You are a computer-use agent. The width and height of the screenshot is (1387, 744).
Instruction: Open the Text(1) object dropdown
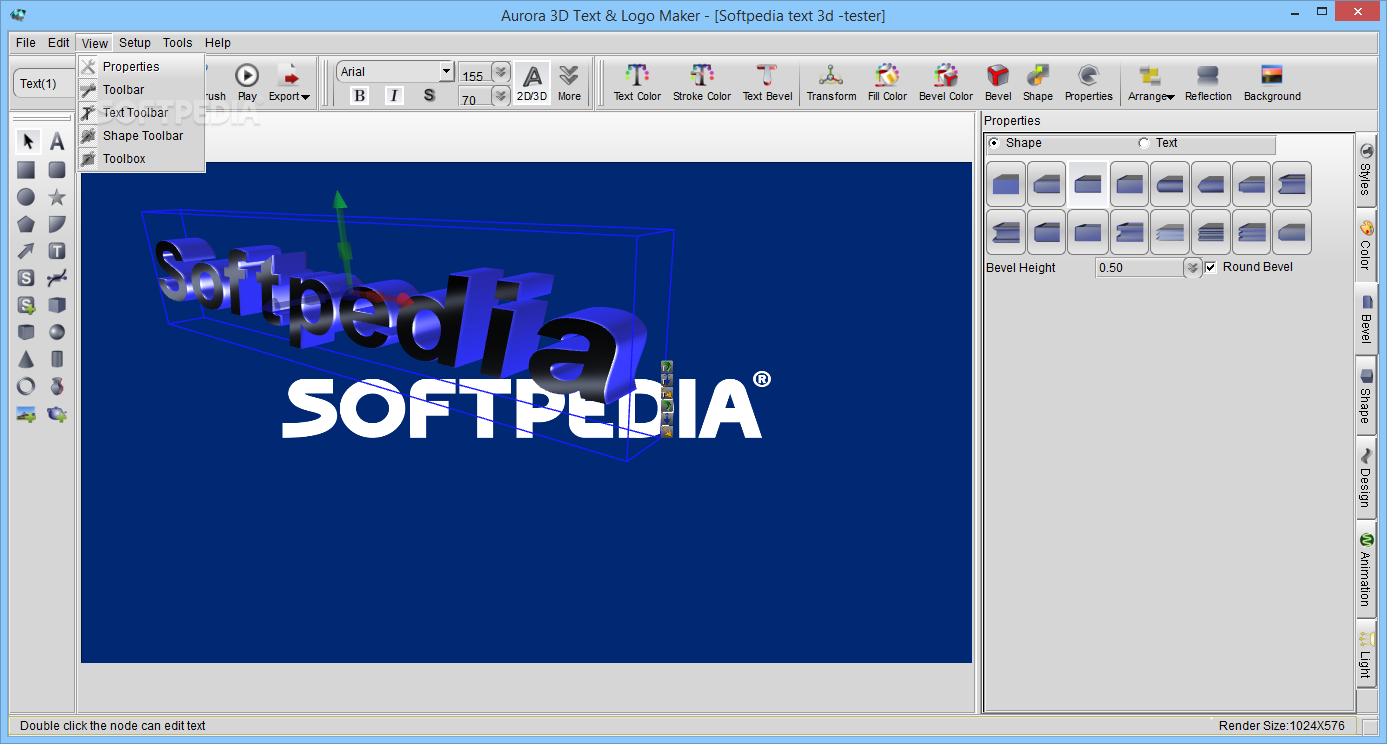coord(44,83)
